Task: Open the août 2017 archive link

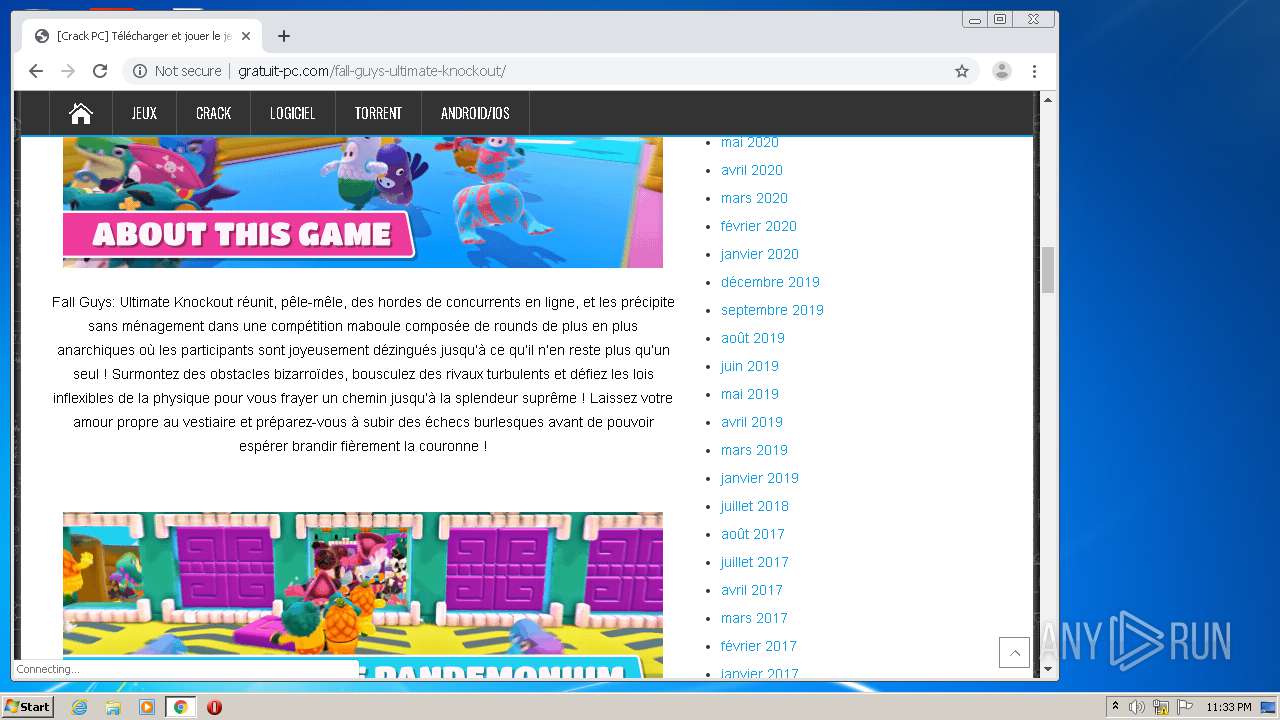Action: point(753,534)
